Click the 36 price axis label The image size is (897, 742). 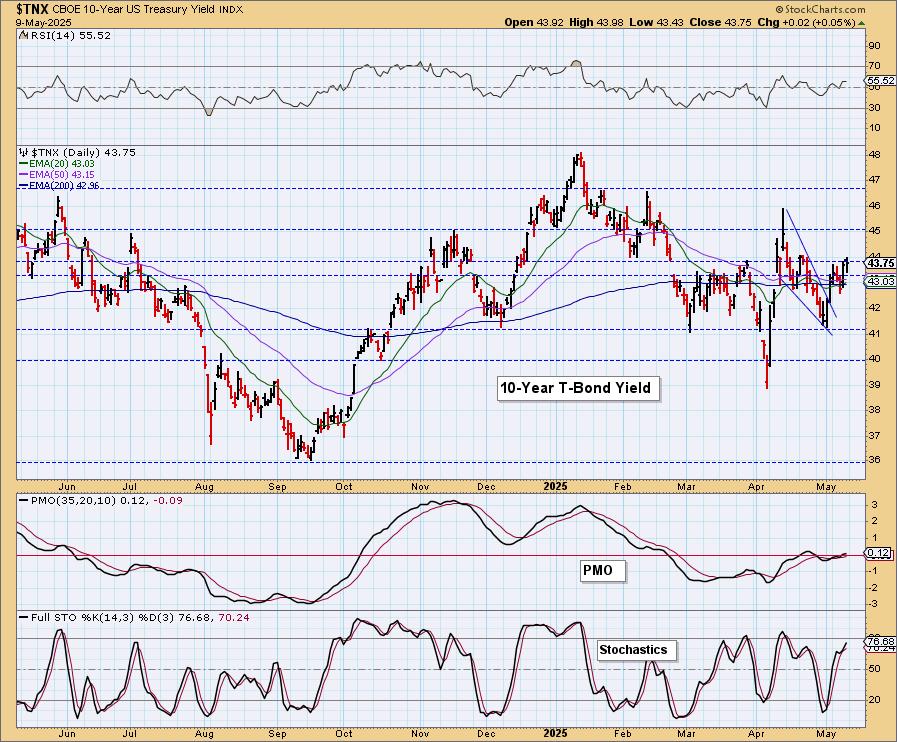coord(875,460)
